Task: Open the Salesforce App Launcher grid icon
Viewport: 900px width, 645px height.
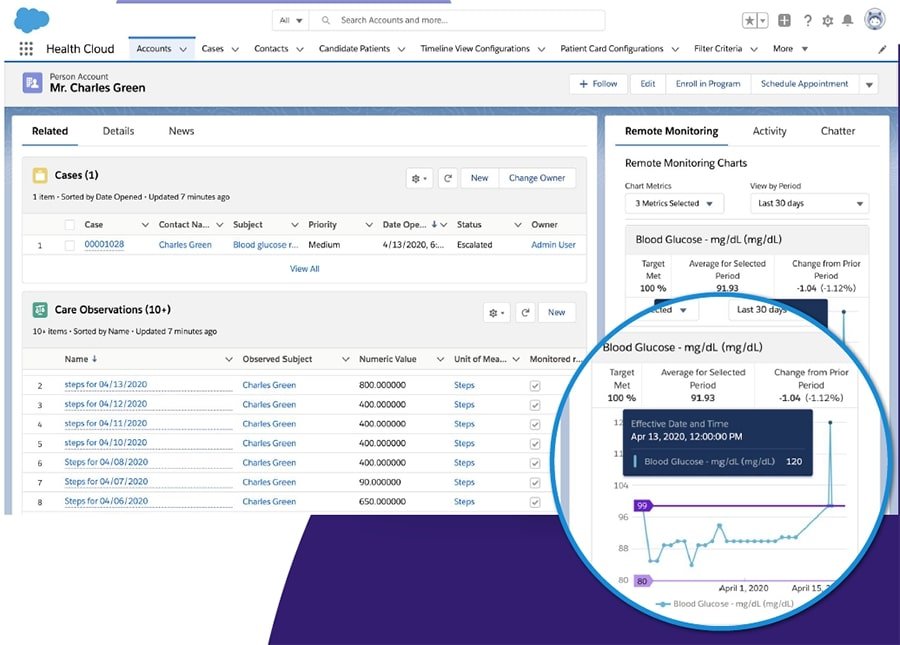Action: pyautogui.click(x=24, y=47)
